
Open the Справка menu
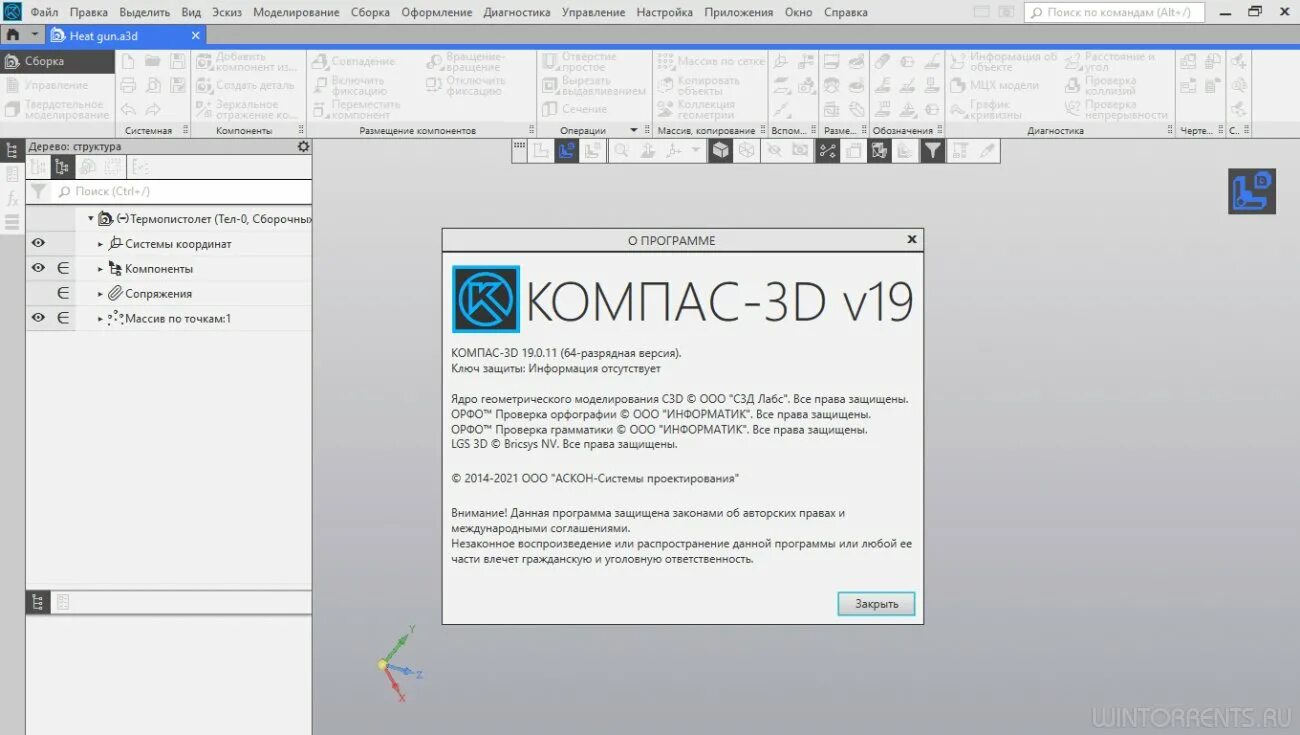[x=846, y=12]
